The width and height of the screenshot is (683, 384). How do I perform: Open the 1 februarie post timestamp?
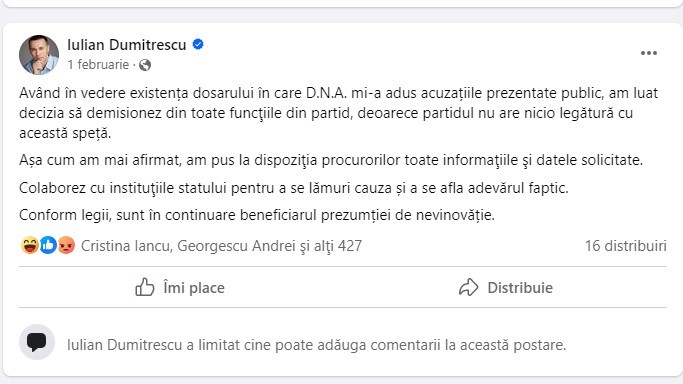coord(98,65)
